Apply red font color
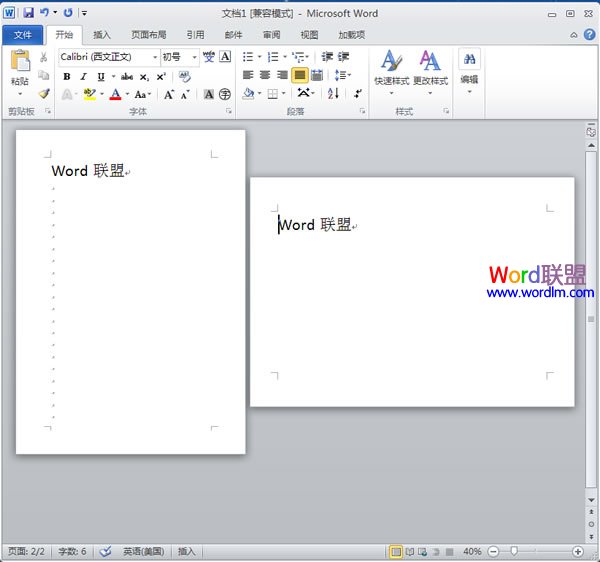Image resolution: width=600 pixels, height=562 pixels. point(116,94)
